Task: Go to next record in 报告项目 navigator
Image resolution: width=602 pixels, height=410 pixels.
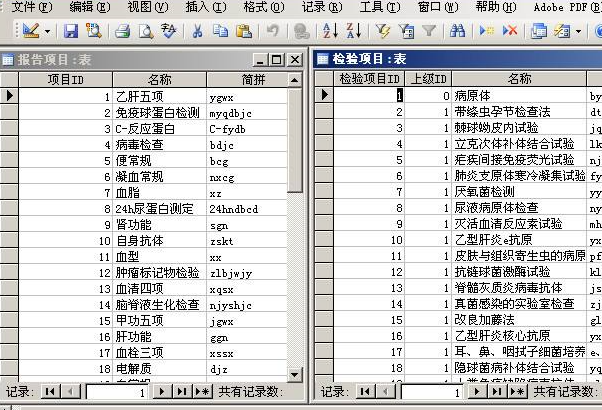Action: pyautogui.click(x=162, y=392)
